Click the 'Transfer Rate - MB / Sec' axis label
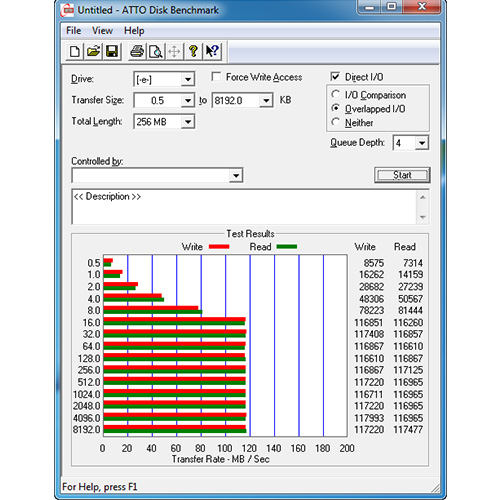The image size is (500, 500). [221, 459]
